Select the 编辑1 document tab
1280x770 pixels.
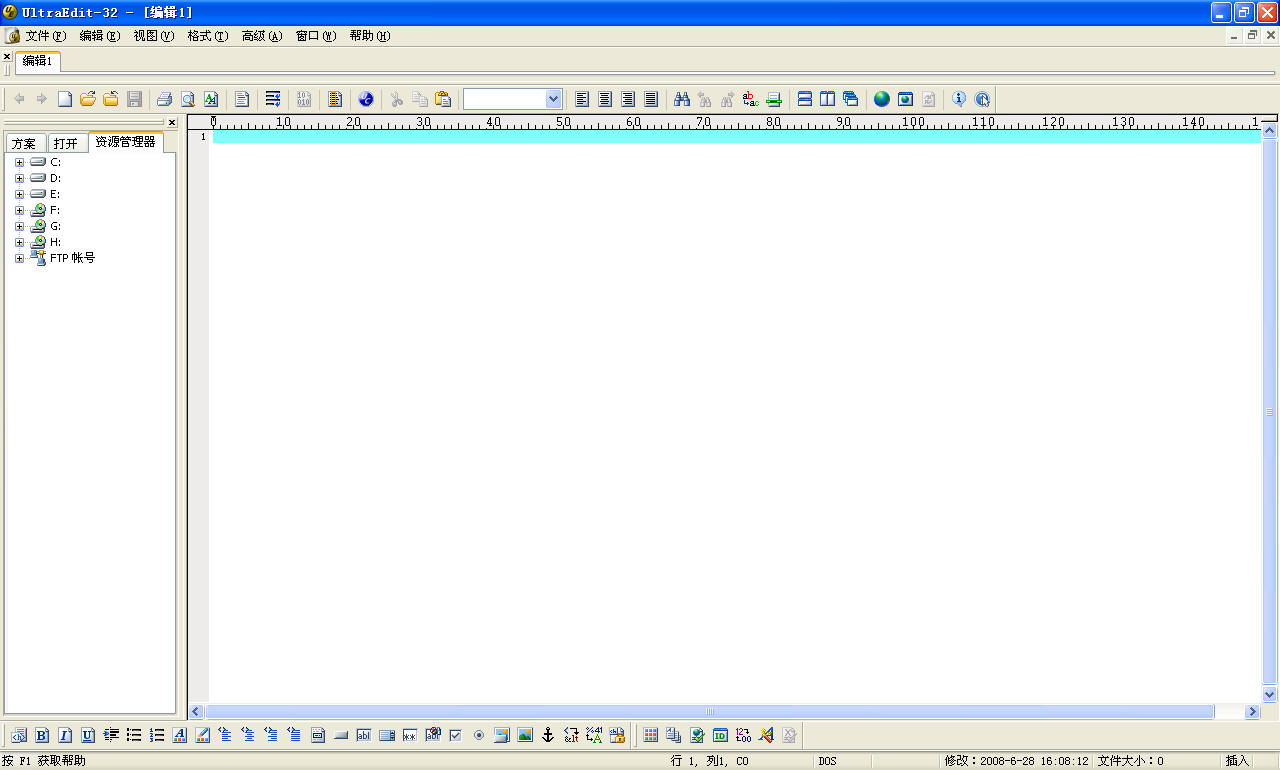(x=38, y=61)
